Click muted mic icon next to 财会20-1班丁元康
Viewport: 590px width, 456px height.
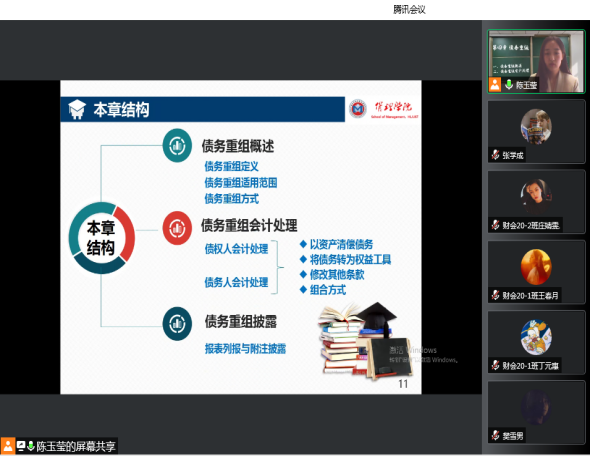click(x=496, y=365)
